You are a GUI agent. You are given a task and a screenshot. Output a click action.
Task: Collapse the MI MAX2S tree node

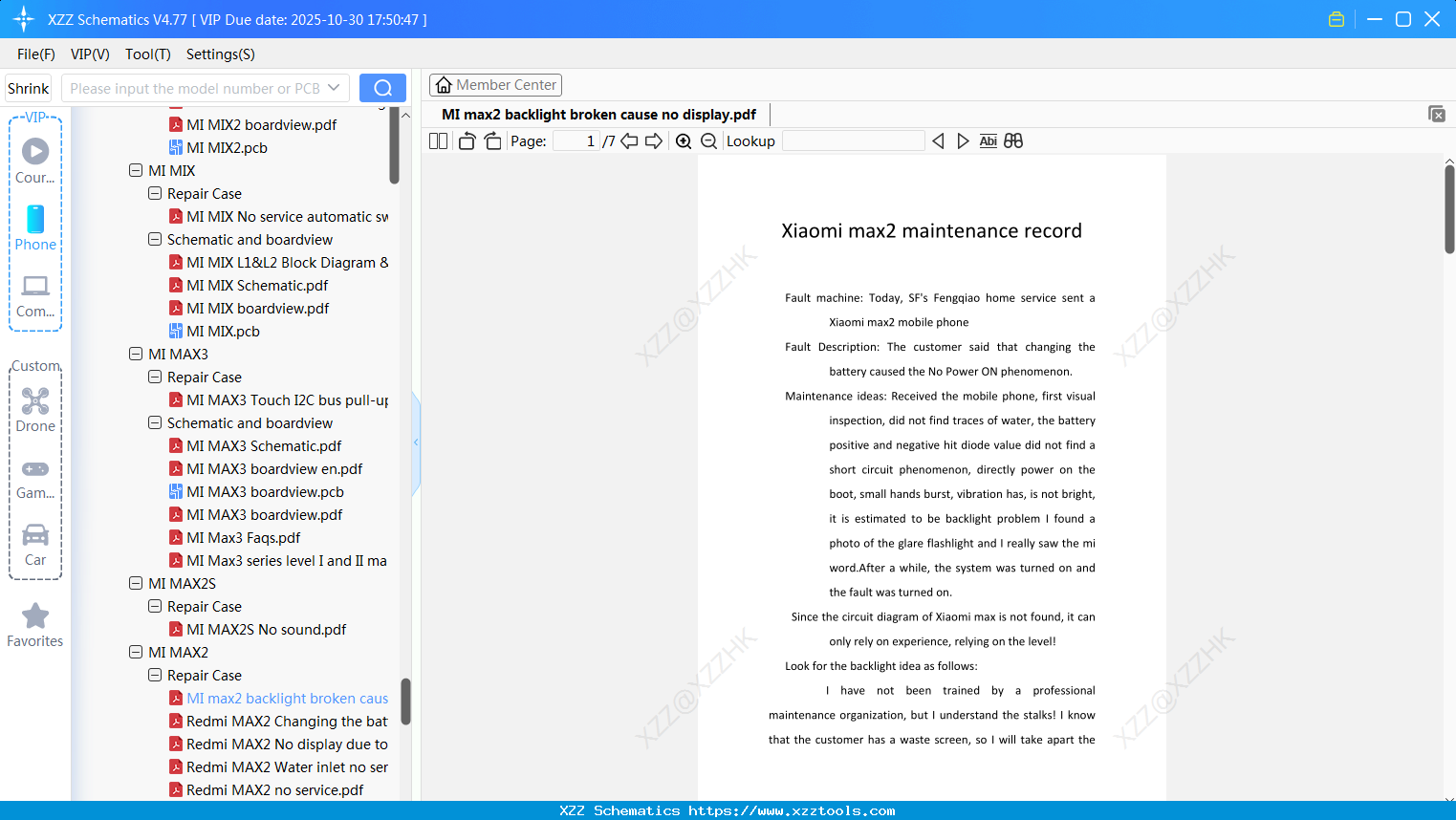pos(136,584)
